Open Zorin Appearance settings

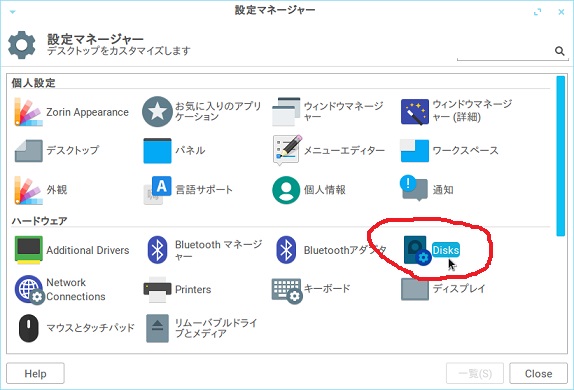point(71,112)
